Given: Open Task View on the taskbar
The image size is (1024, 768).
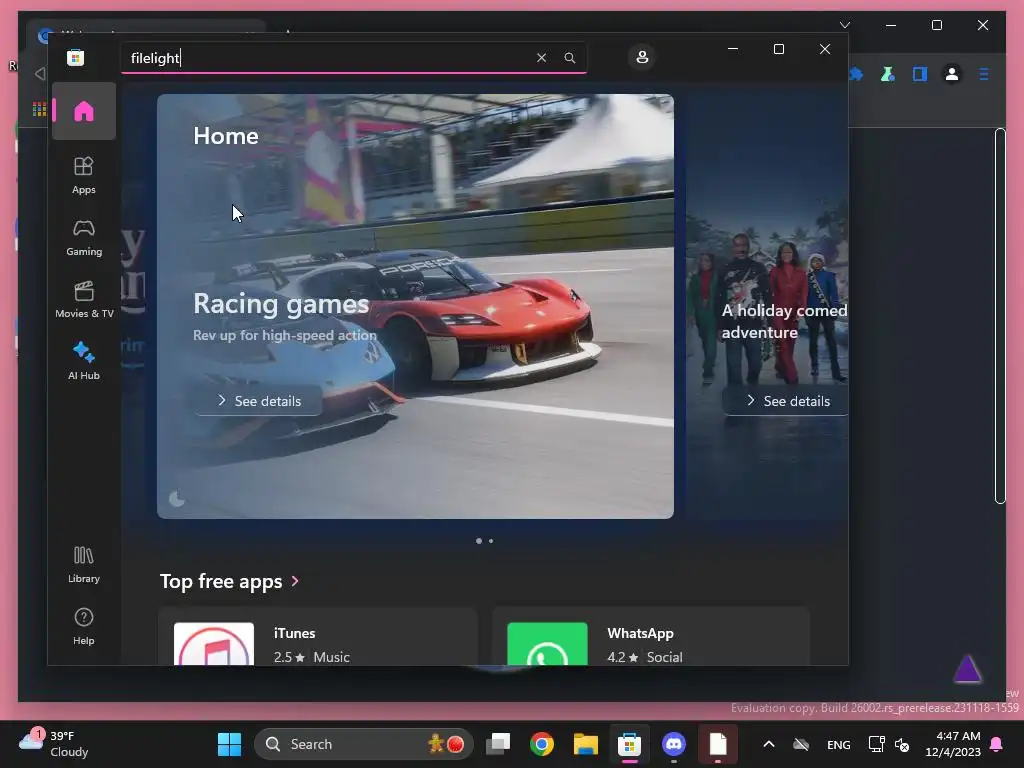Looking at the screenshot, I should 498,744.
